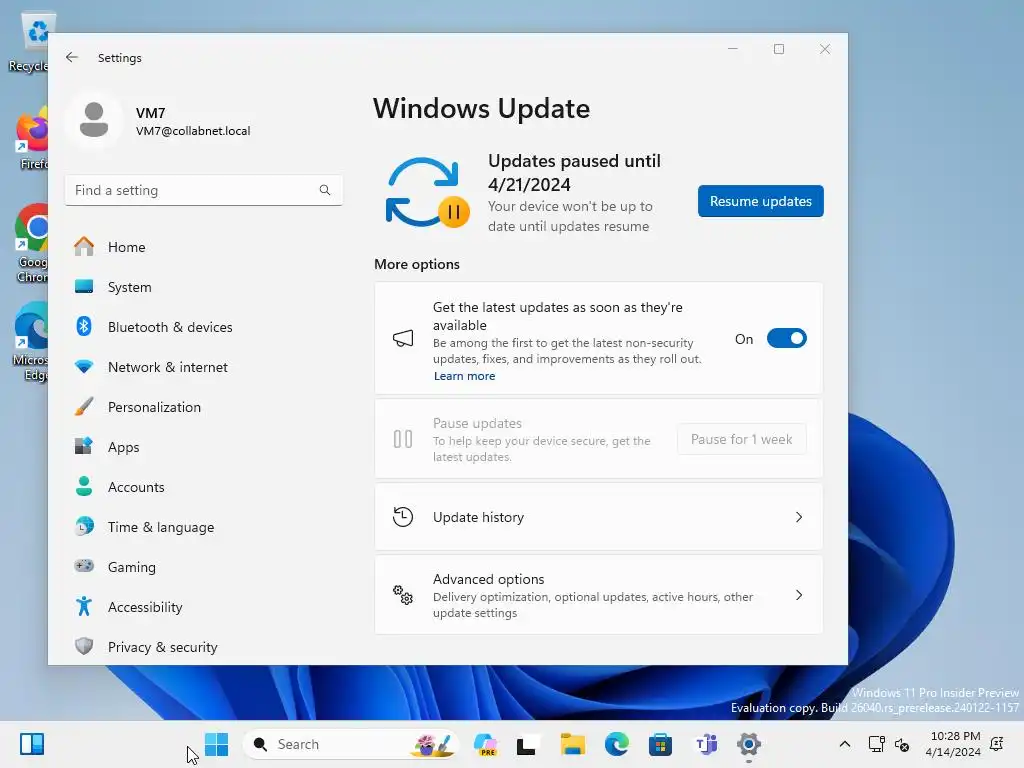Click the Advanced options gears icon
This screenshot has width=1024, height=768.
pos(403,595)
